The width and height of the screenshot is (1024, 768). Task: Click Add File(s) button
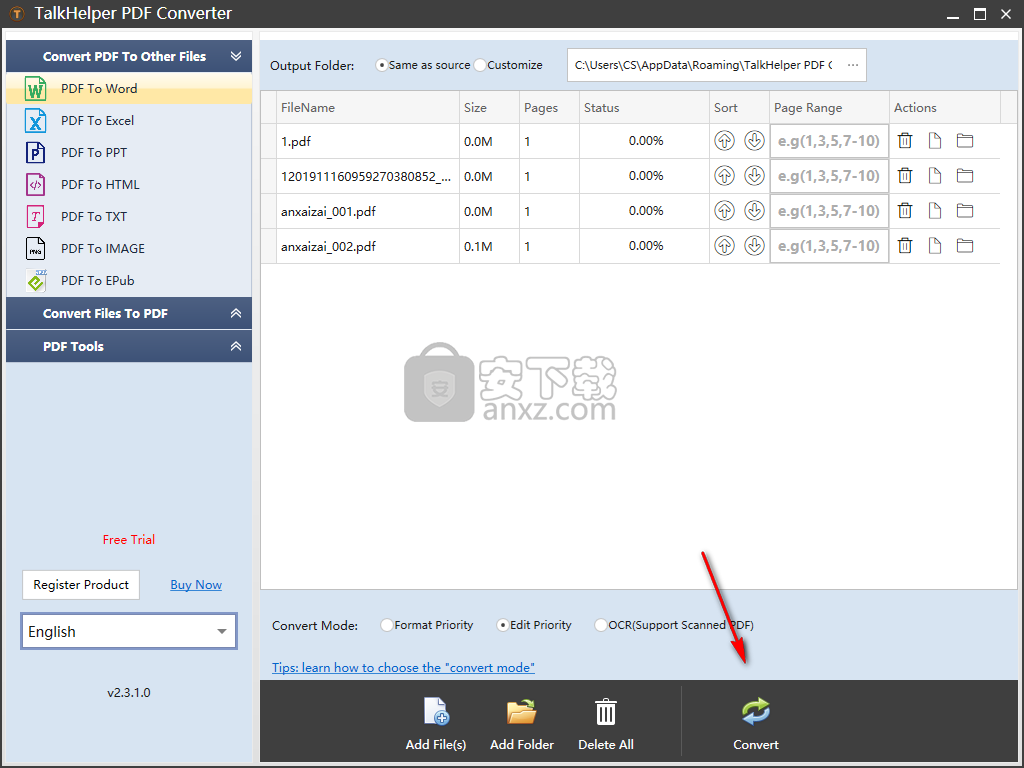pos(436,724)
